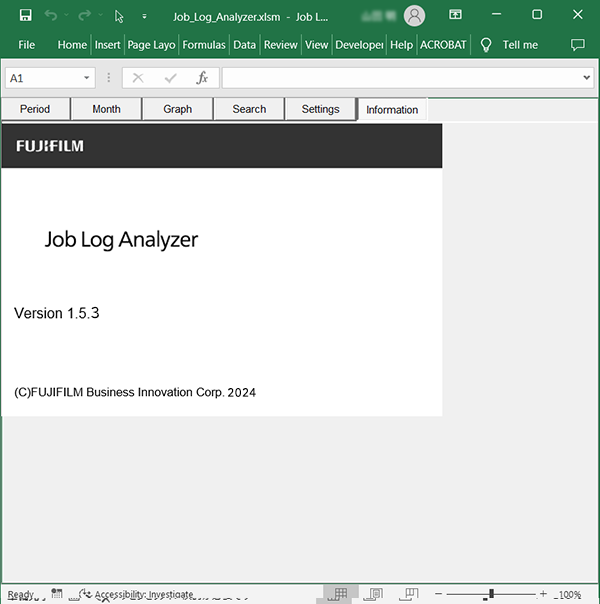Open the Ribbon Display Options icon

pyautogui.click(x=455, y=15)
